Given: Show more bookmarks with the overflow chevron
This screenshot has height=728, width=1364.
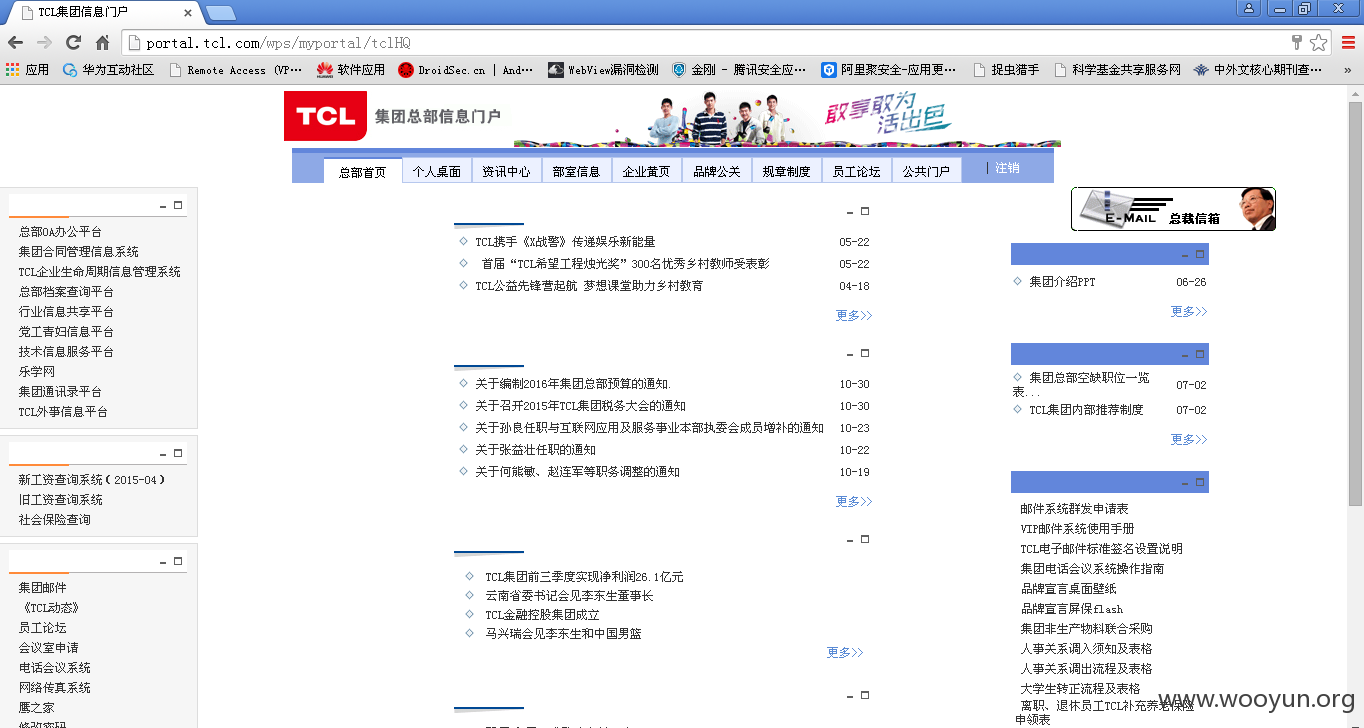Looking at the screenshot, I should [x=1348, y=70].
